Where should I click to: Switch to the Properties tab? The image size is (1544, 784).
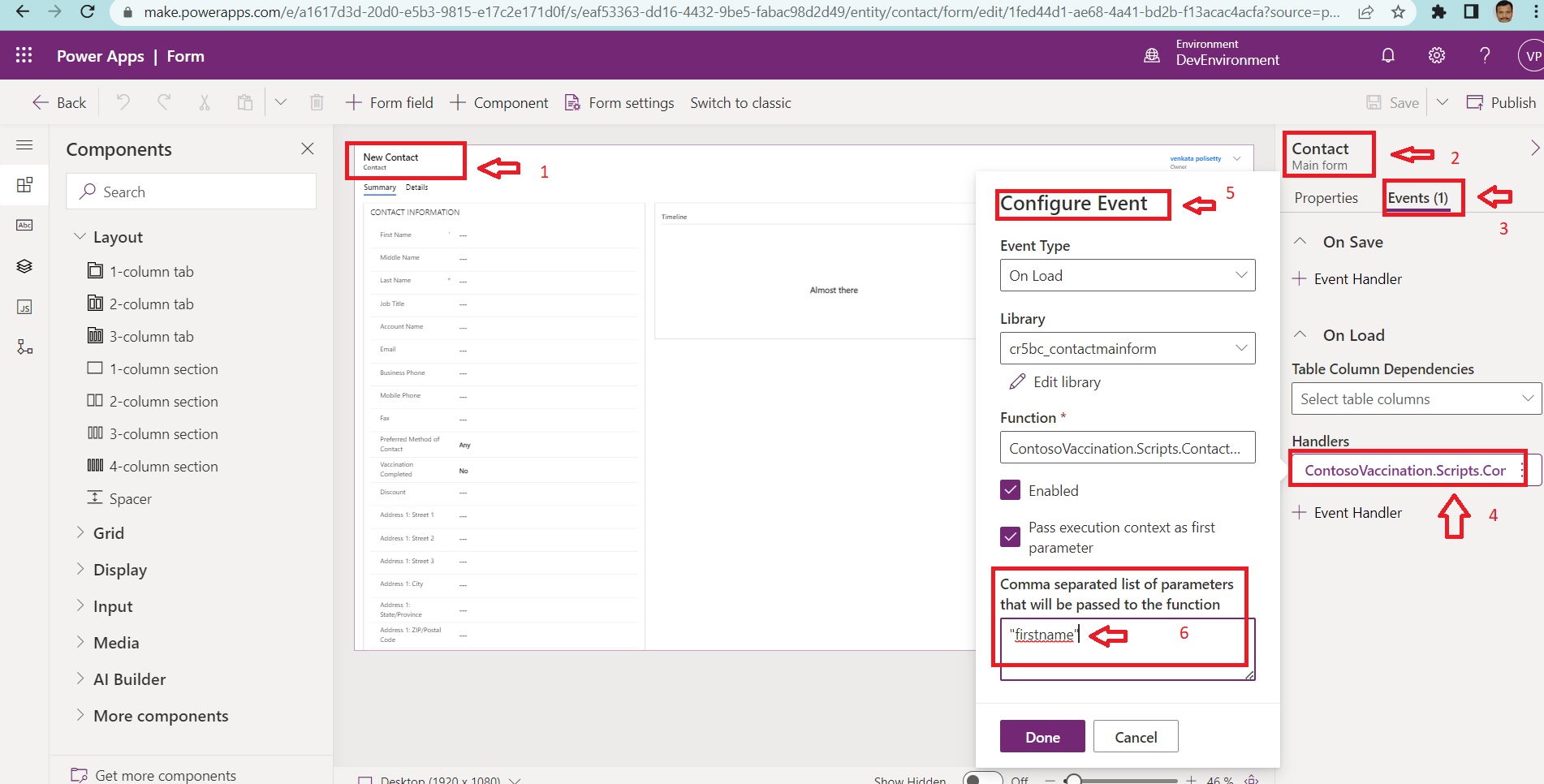pos(1326,197)
